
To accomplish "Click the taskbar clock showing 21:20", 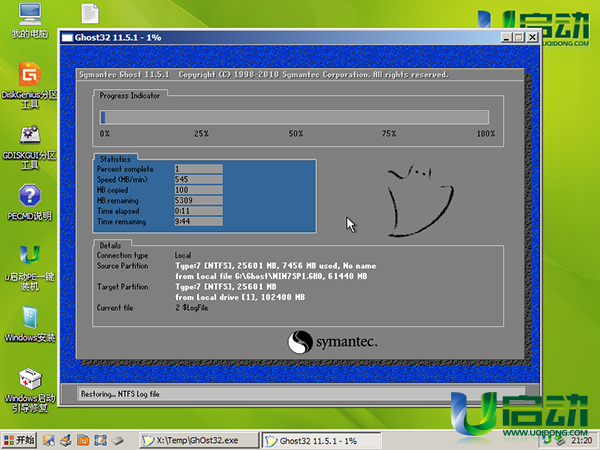I will tap(582, 441).
